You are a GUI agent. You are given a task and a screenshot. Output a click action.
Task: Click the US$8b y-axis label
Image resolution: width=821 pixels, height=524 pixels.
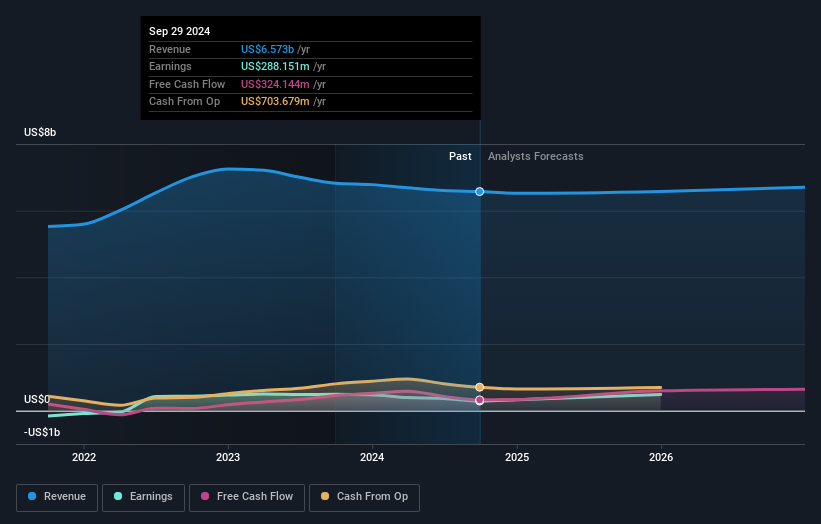tap(40, 132)
